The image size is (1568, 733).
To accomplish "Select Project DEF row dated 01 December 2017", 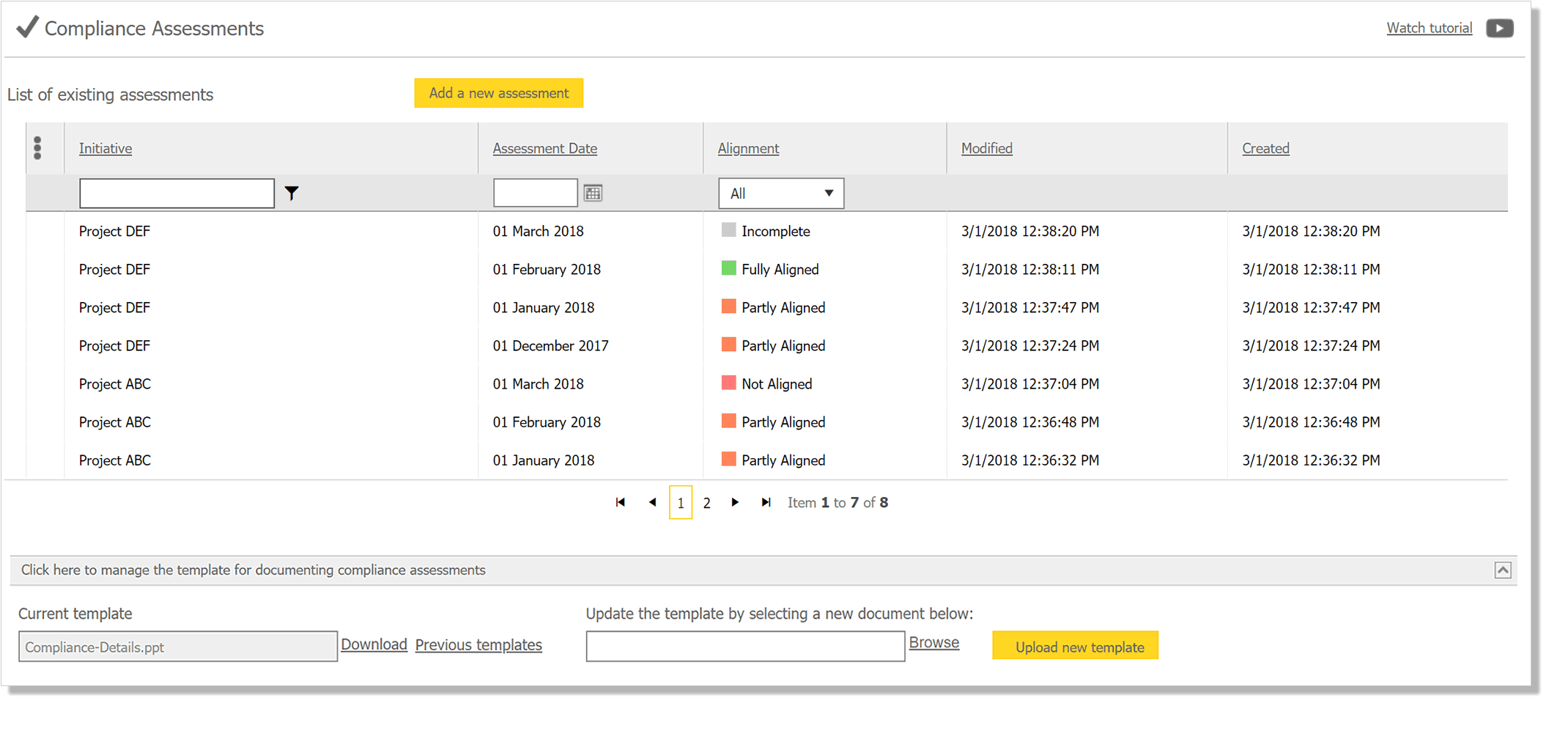I will pos(766,345).
